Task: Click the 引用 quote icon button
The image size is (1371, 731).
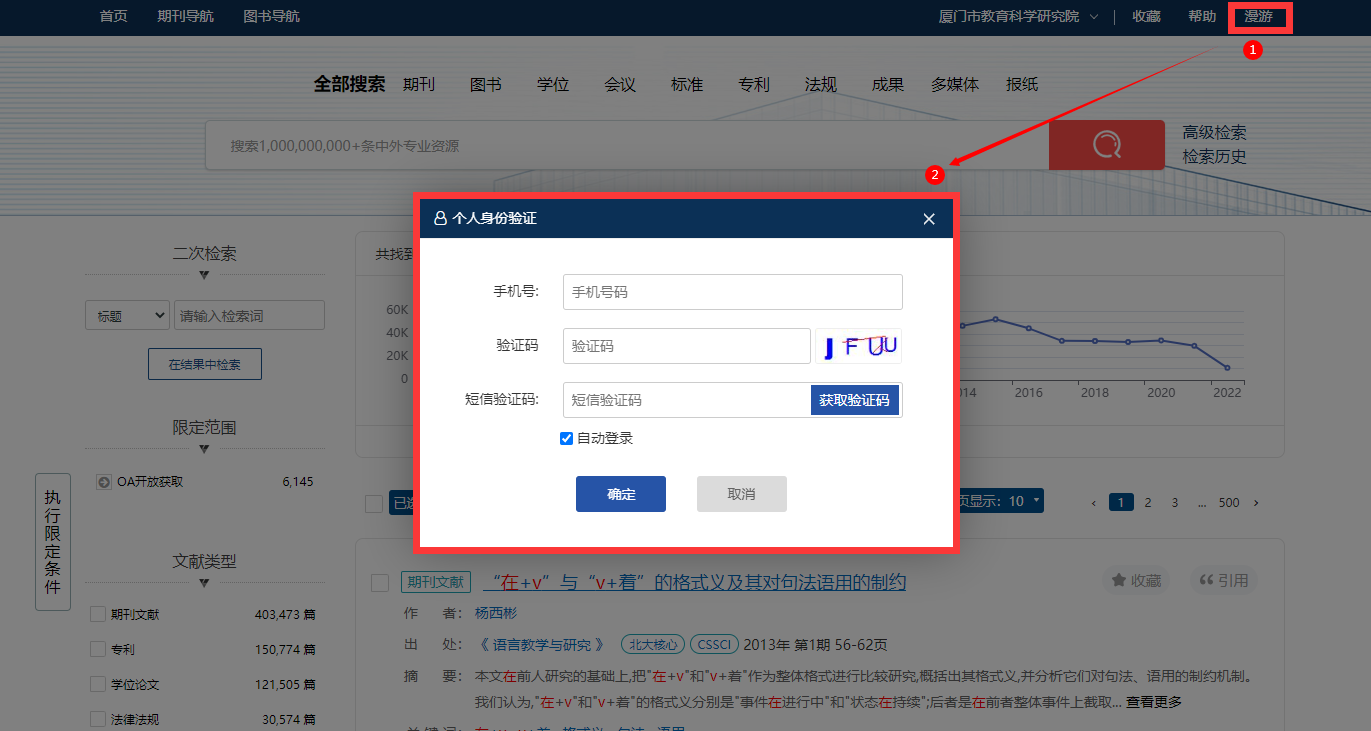Action: coord(1206,581)
